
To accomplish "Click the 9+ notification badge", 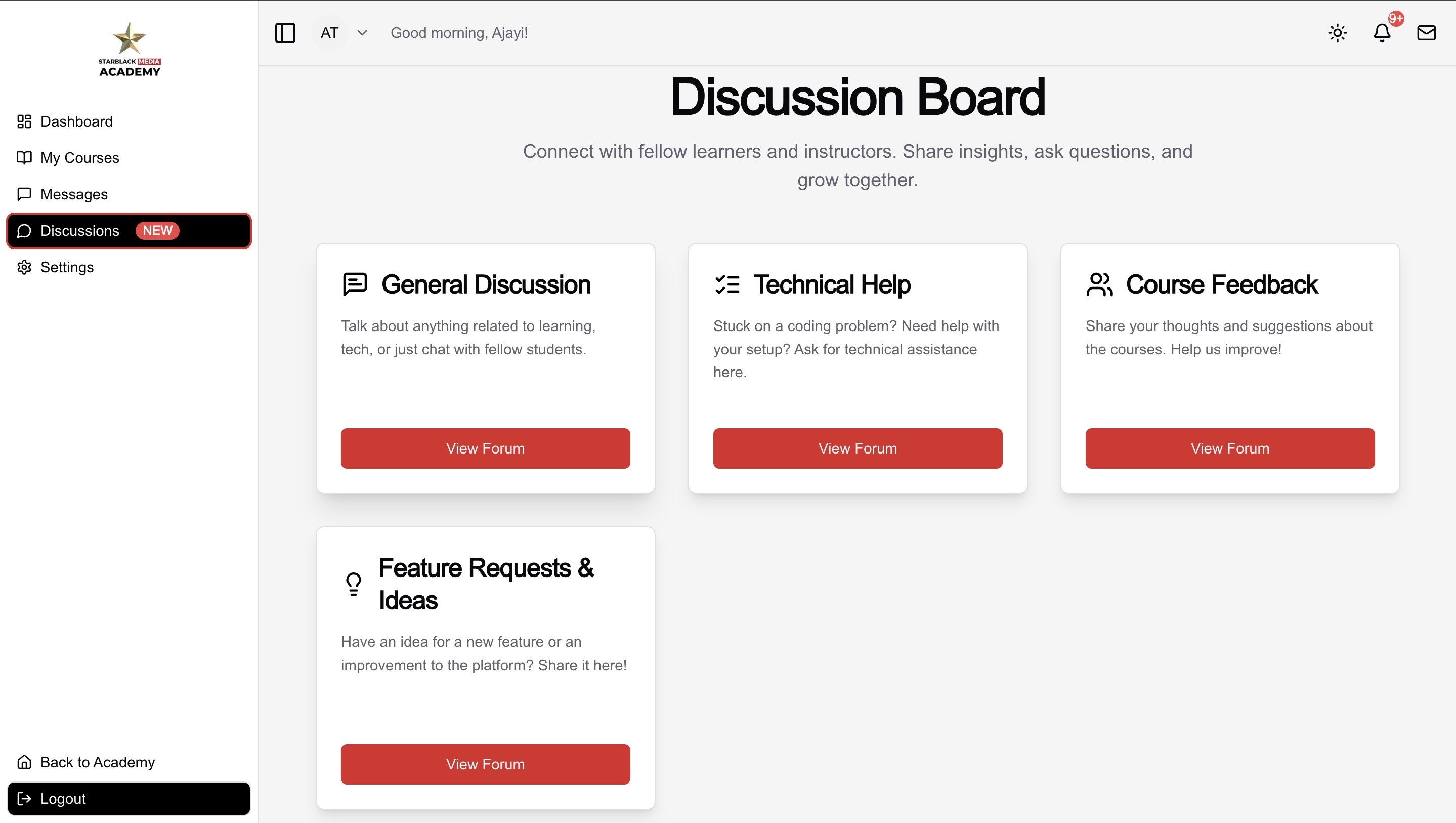I will pos(1395,19).
